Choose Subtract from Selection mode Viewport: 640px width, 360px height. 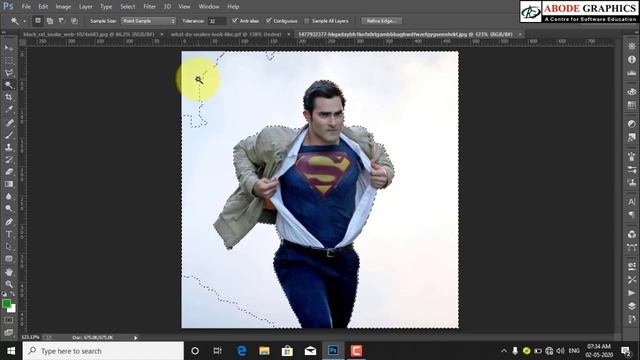click(x=62, y=20)
